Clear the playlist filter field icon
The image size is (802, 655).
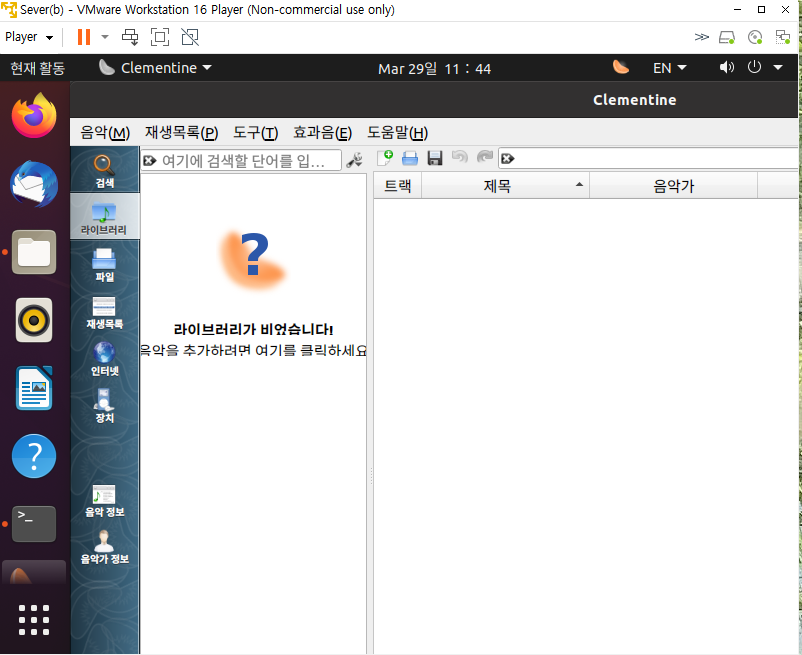507,159
